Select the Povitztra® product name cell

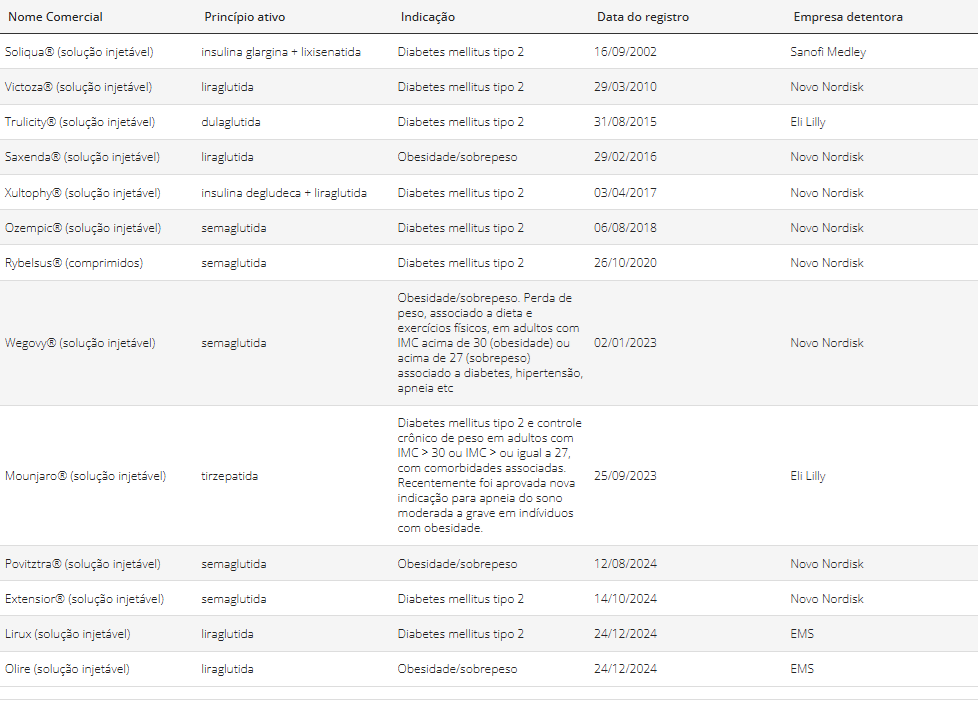(84, 564)
